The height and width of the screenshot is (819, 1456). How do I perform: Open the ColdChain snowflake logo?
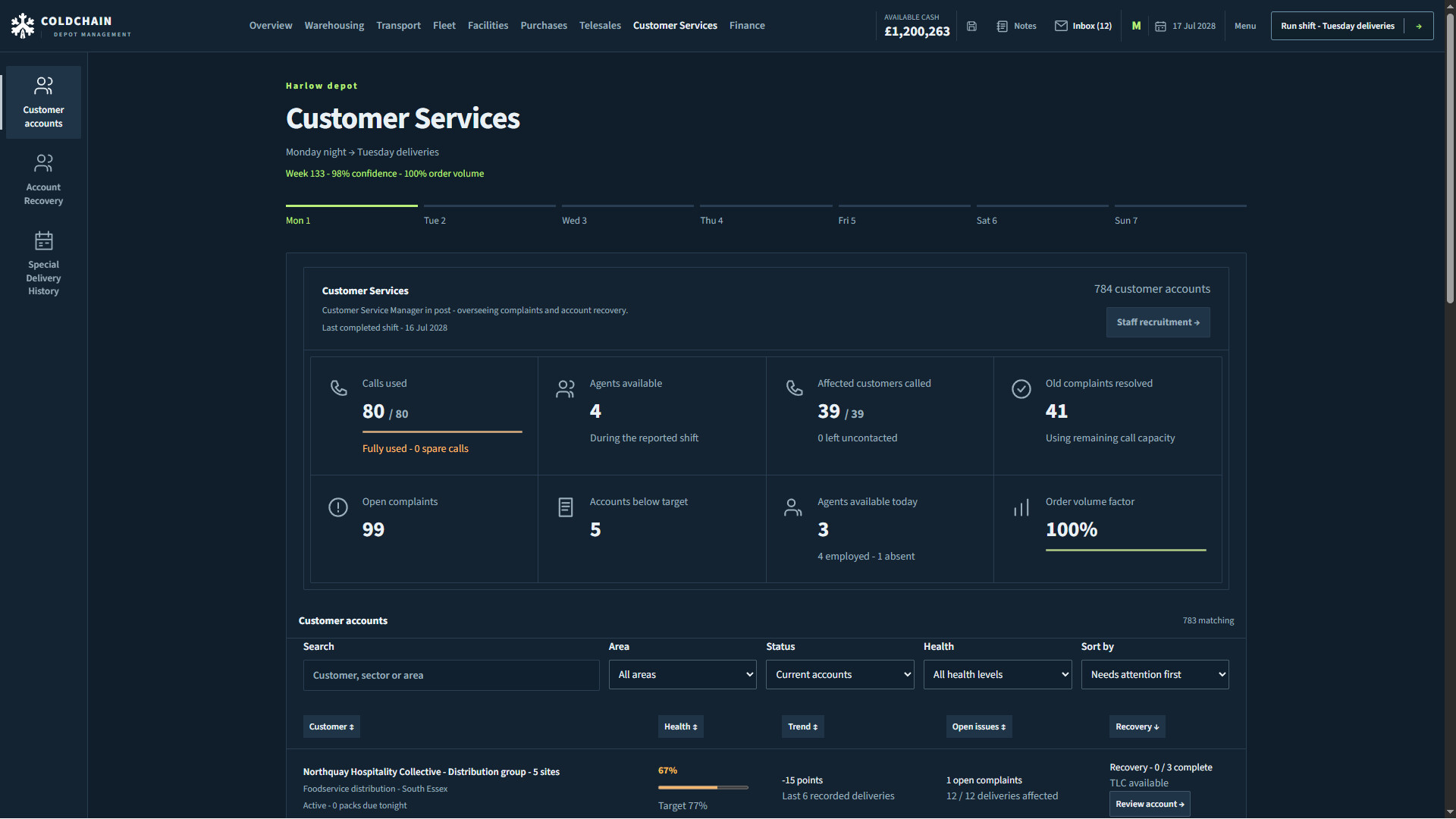[x=23, y=26]
